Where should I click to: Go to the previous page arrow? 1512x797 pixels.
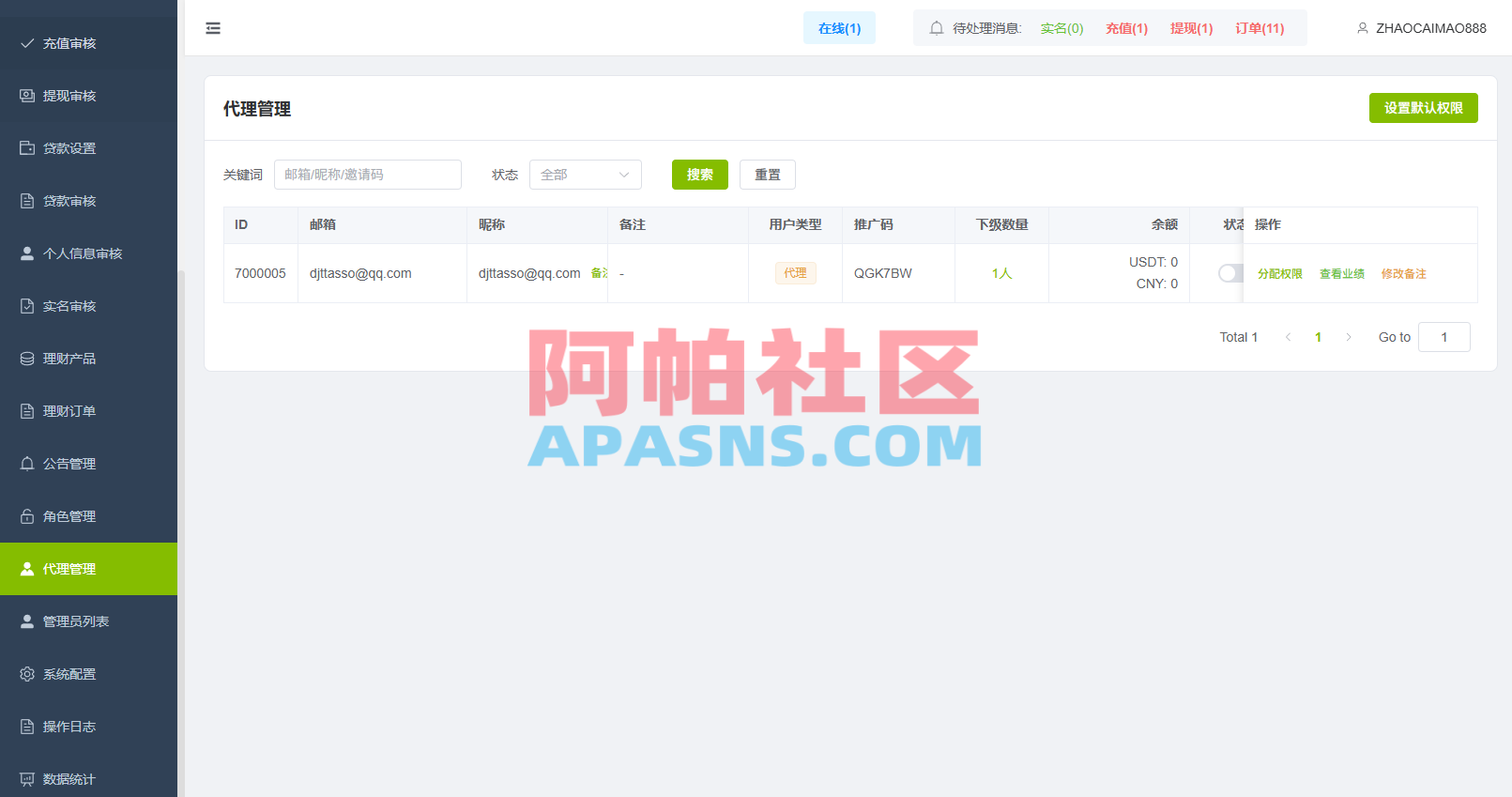(1289, 337)
